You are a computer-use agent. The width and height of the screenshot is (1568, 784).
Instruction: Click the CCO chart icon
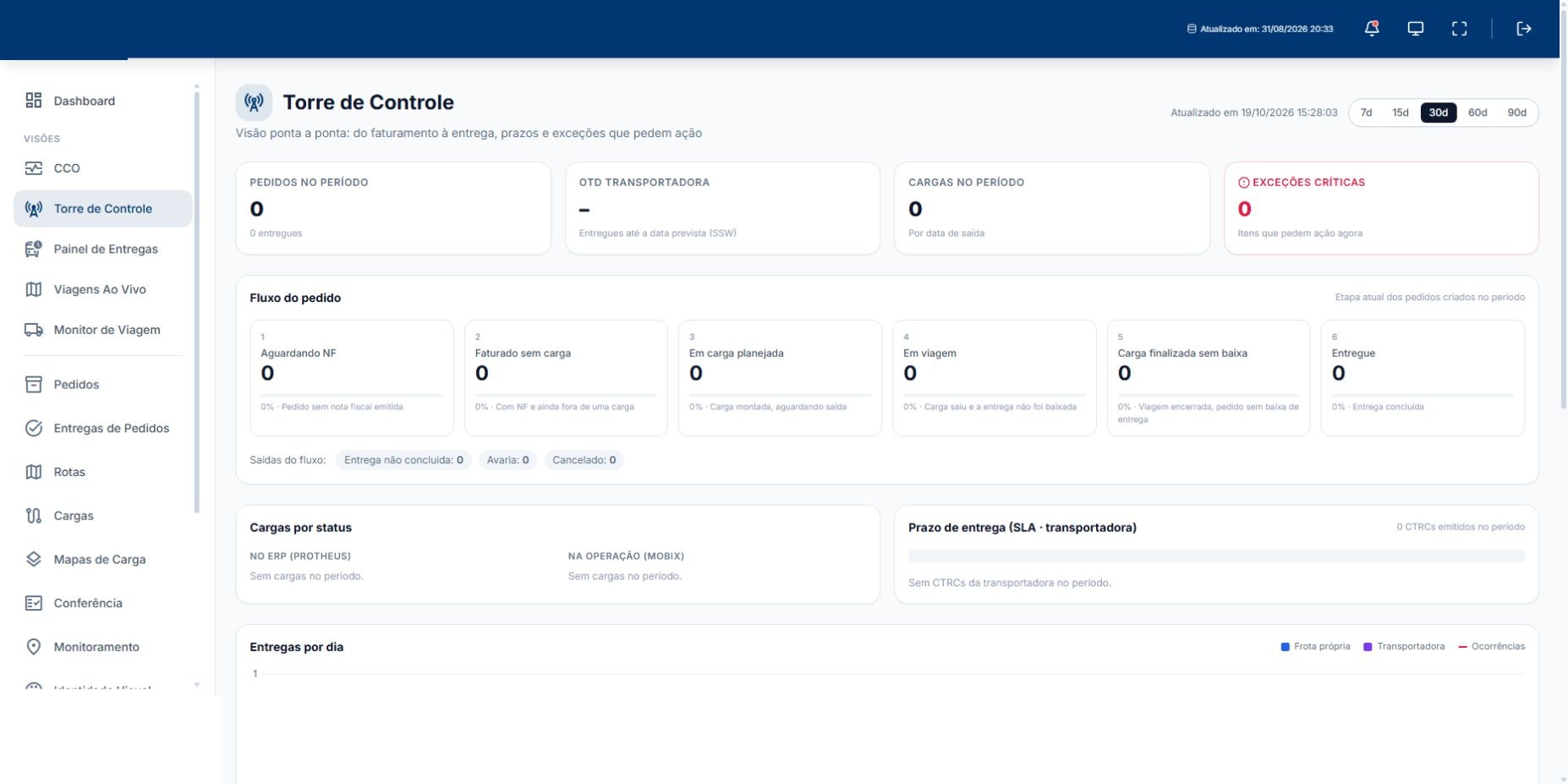(x=34, y=168)
